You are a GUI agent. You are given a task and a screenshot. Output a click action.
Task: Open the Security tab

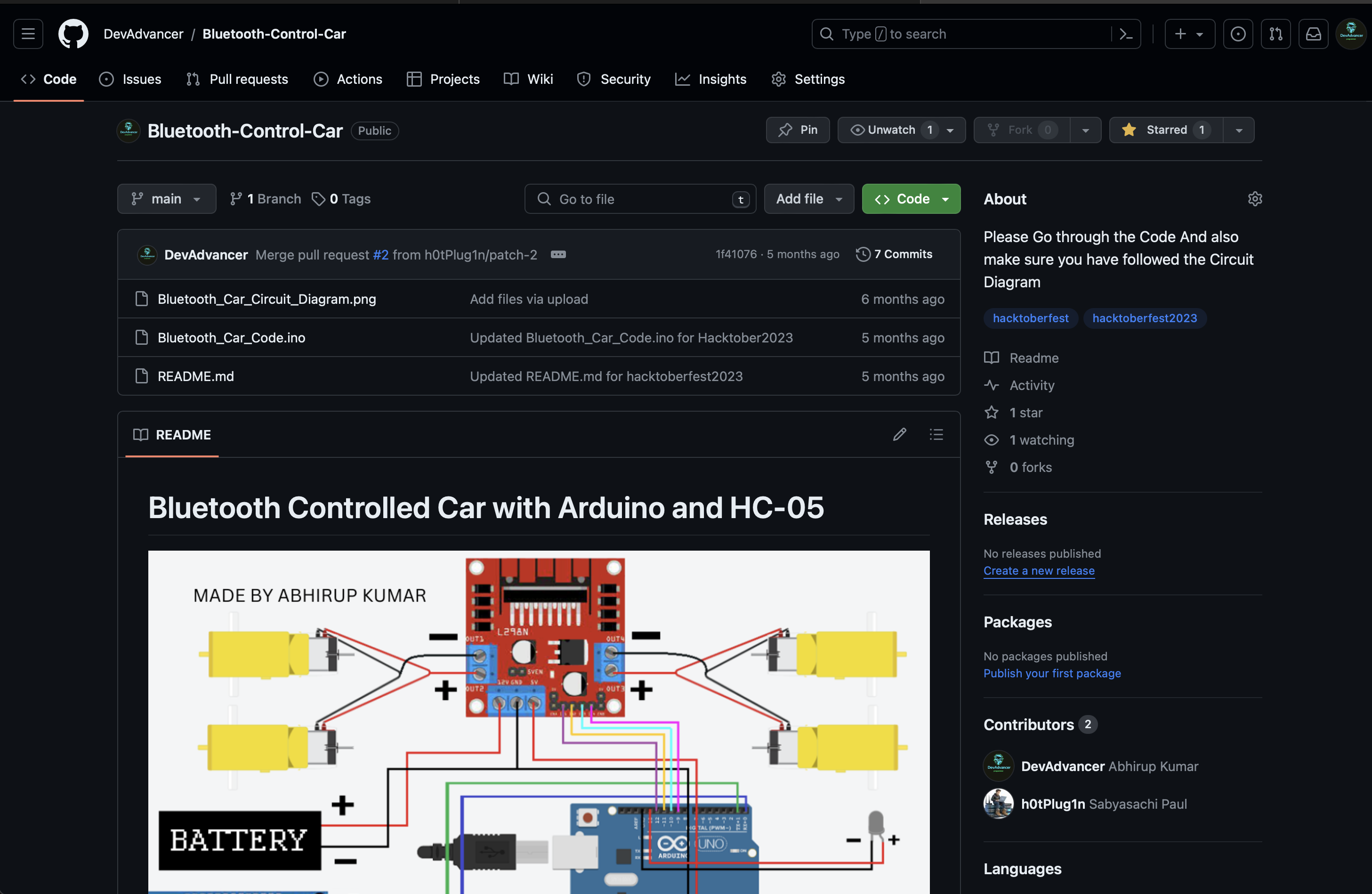pos(613,79)
